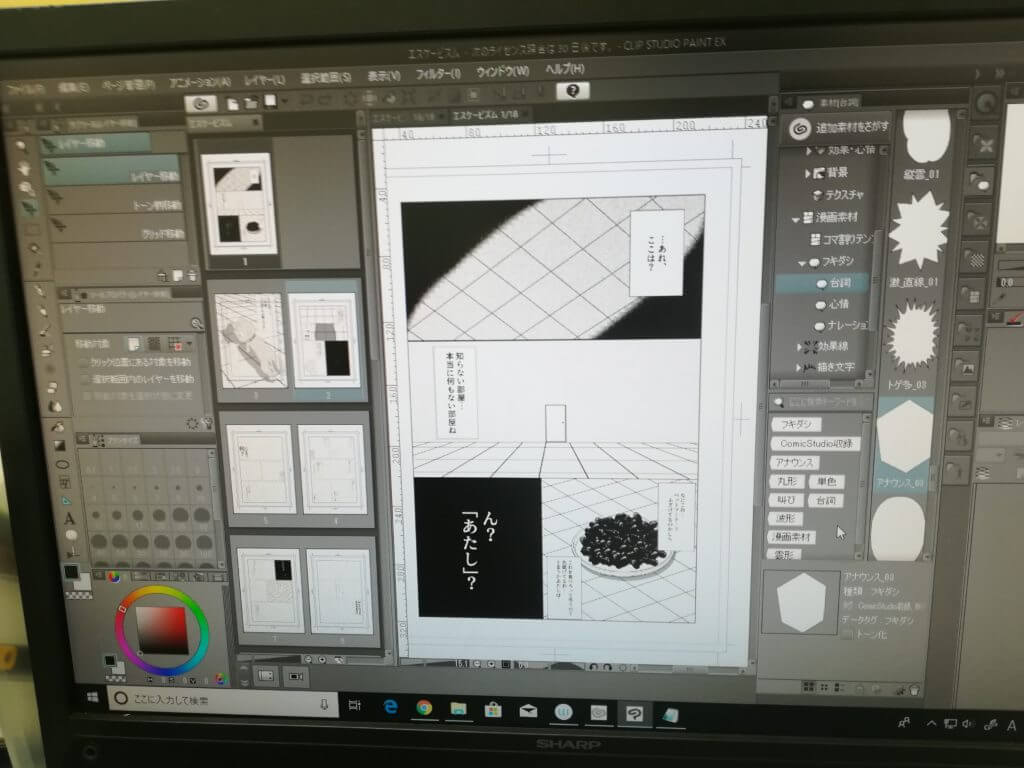Click the Open file icon in command bar

251,103
